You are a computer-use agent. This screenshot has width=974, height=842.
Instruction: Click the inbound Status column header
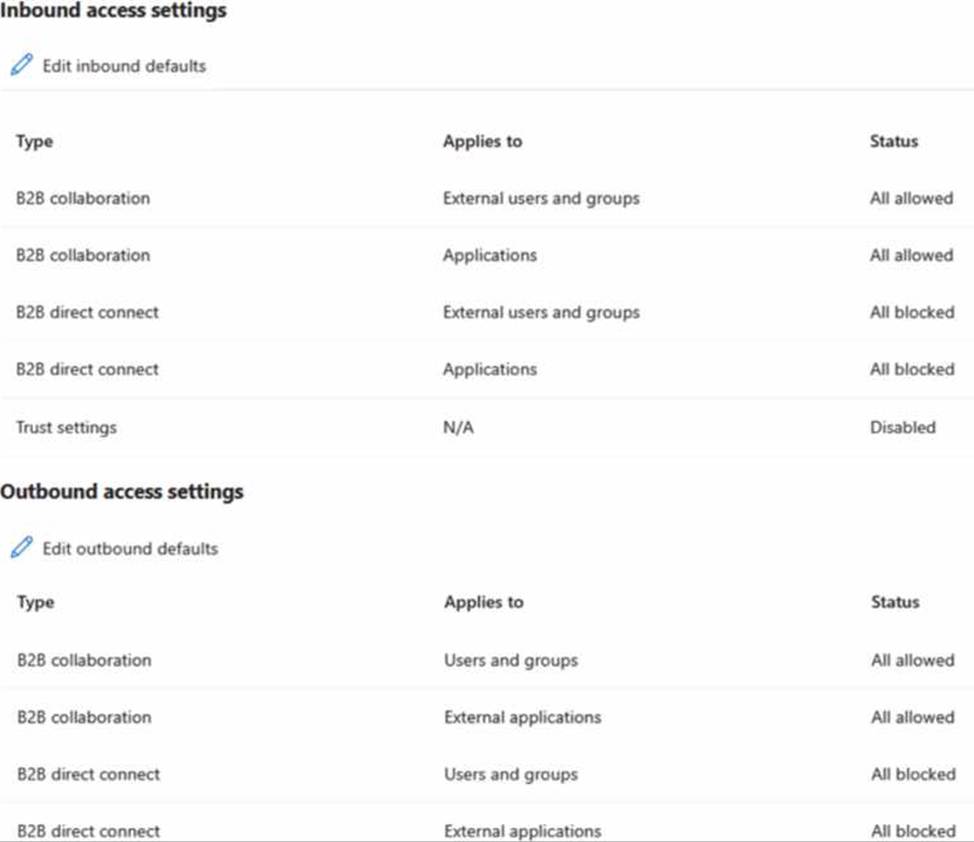pos(893,141)
